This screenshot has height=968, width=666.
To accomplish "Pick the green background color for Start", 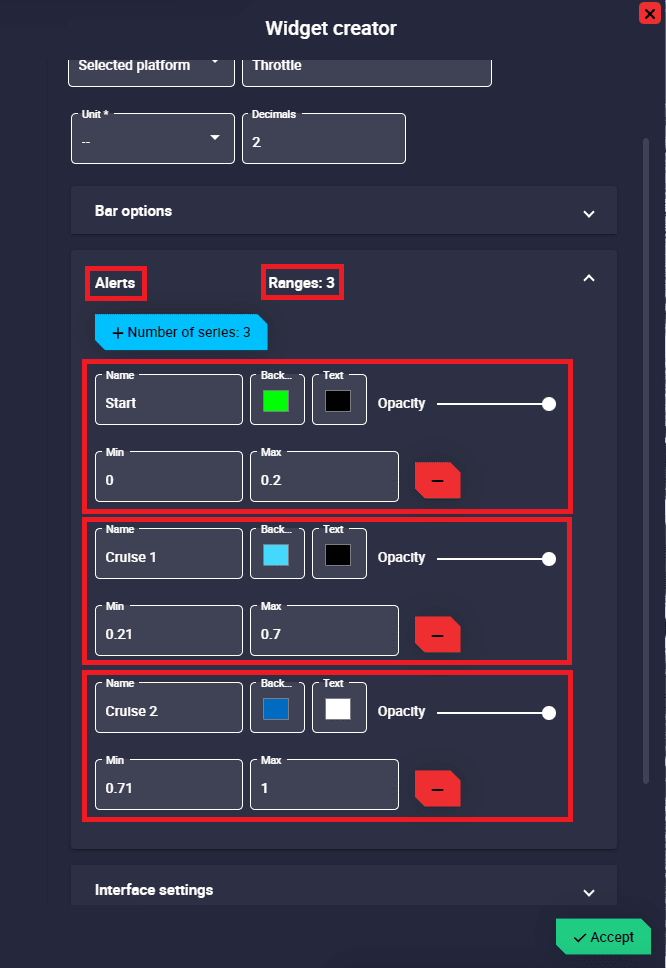I will tap(276, 402).
